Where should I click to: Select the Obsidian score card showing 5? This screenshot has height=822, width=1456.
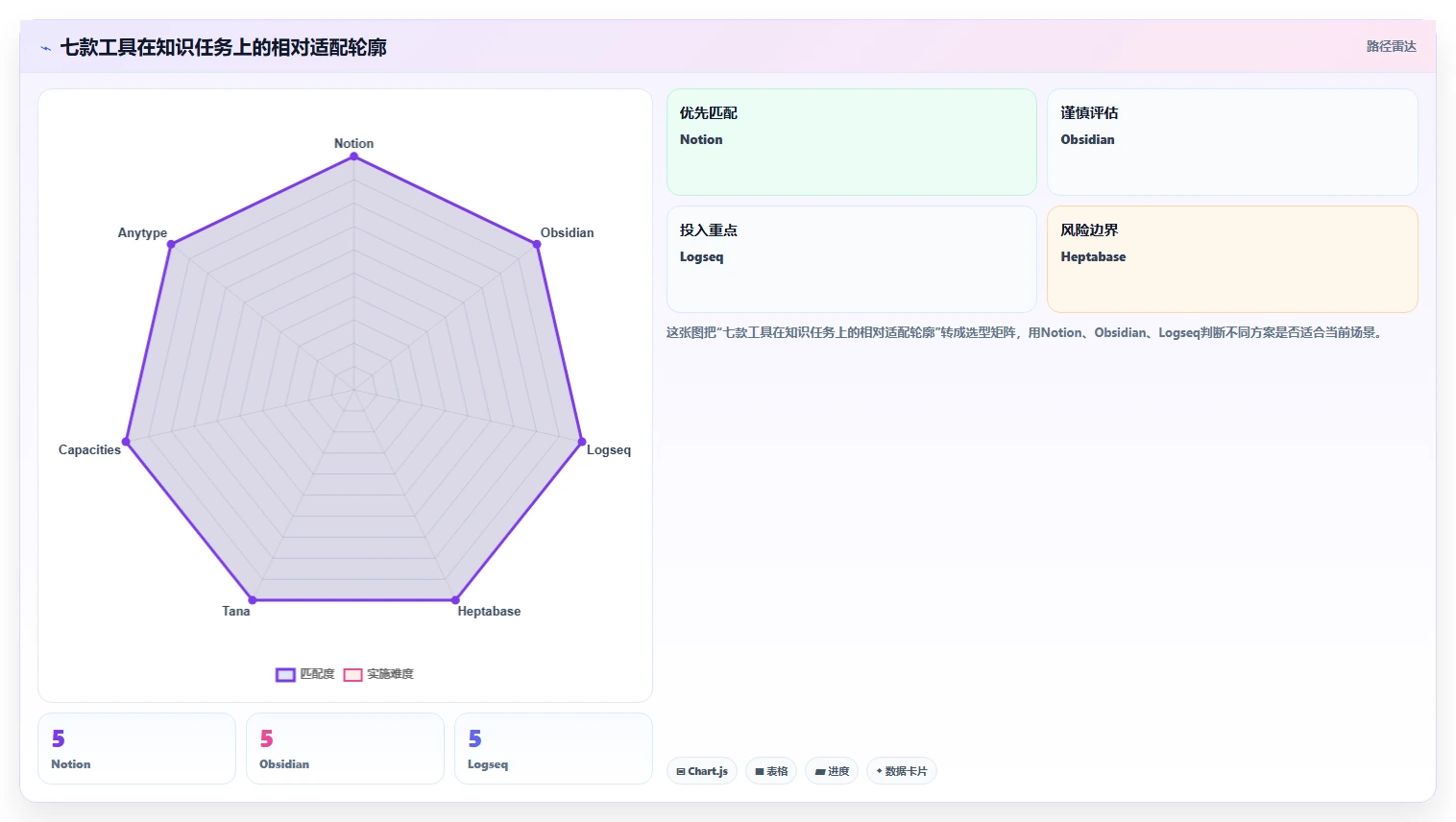click(x=345, y=748)
